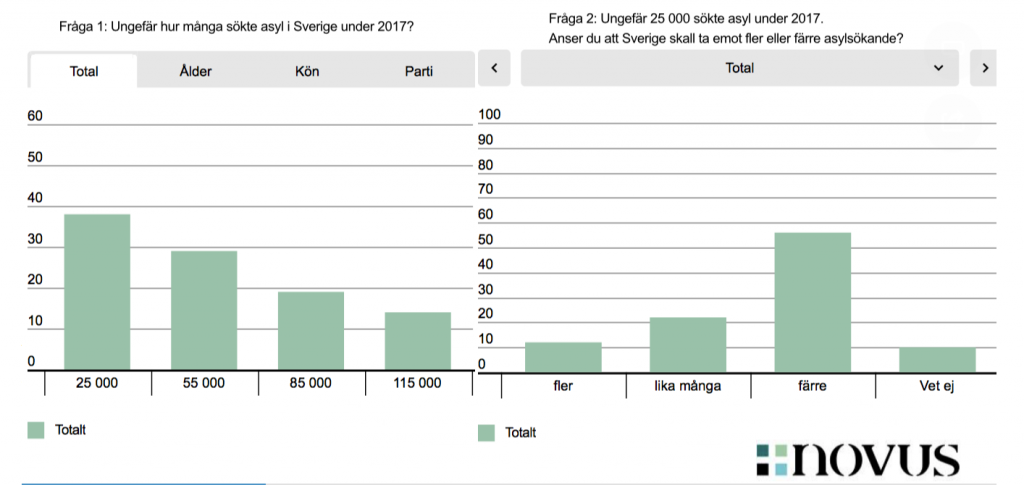1024x485 pixels.
Task: Select the Total tab in Fråga 1
Action: (84, 72)
